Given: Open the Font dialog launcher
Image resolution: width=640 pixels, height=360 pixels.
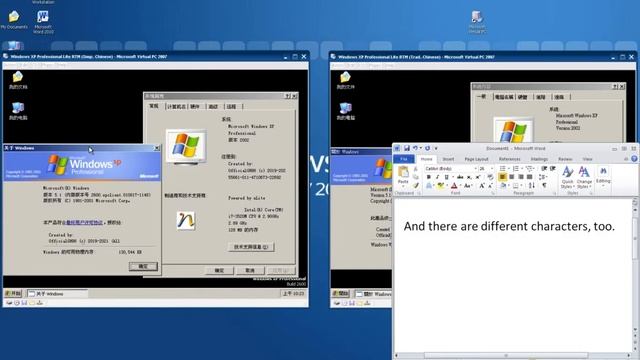Looking at the screenshot, I should pyautogui.click(x=493, y=193).
